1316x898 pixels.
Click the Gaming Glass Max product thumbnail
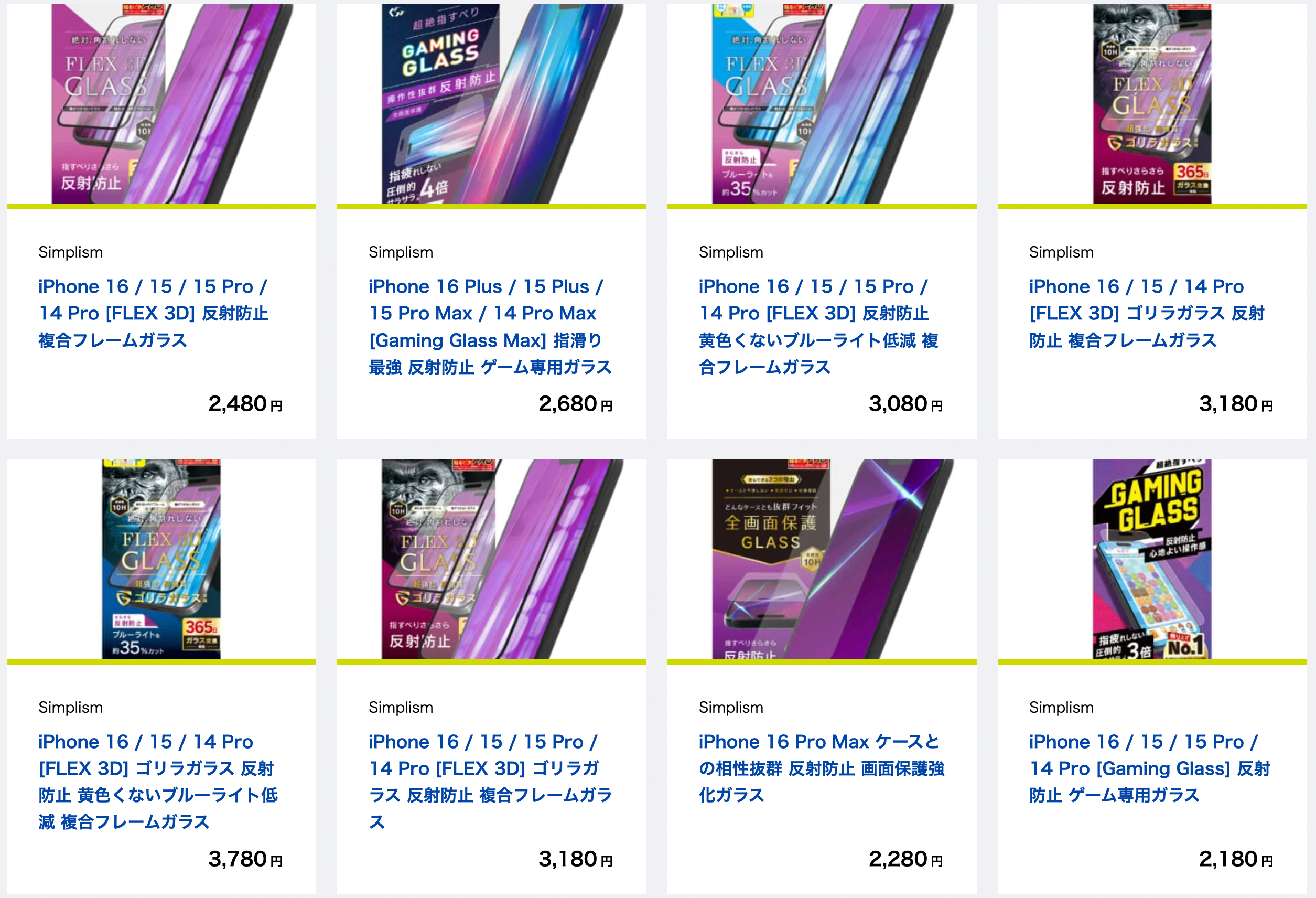click(491, 105)
